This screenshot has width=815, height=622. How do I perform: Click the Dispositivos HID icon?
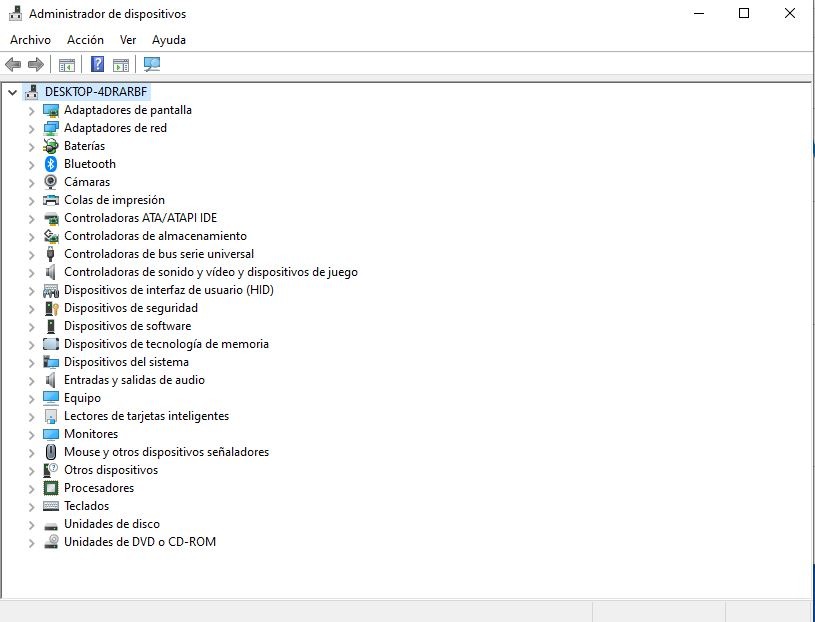tap(50, 290)
